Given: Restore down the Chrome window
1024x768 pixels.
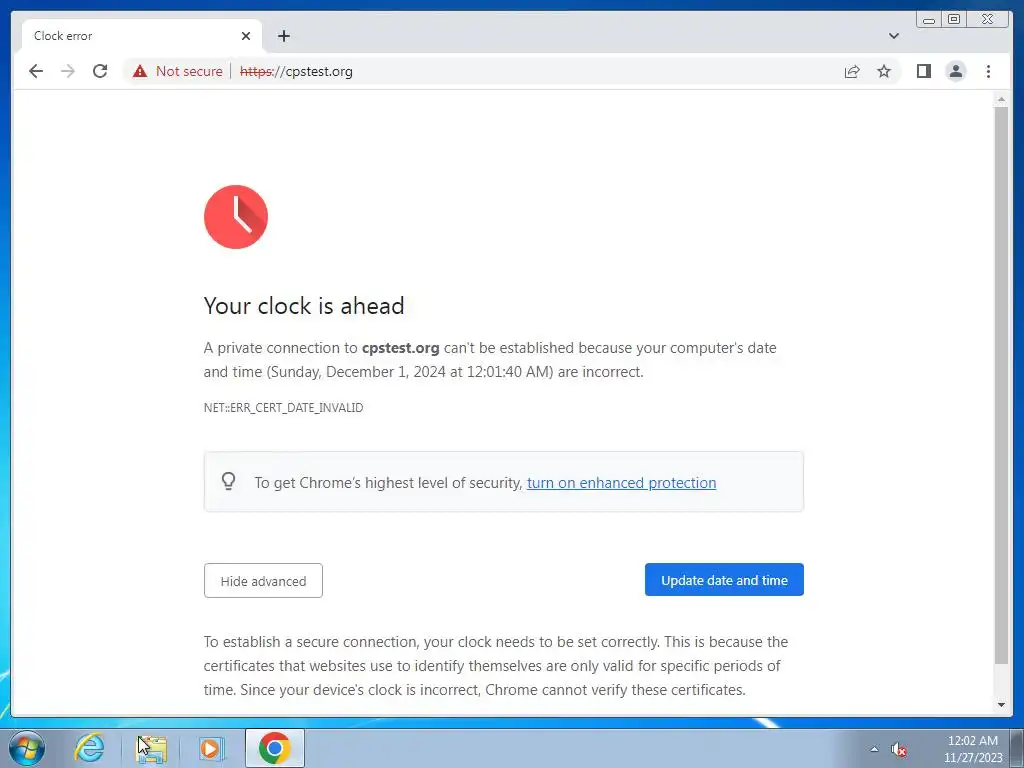Looking at the screenshot, I should tap(953, 19).
